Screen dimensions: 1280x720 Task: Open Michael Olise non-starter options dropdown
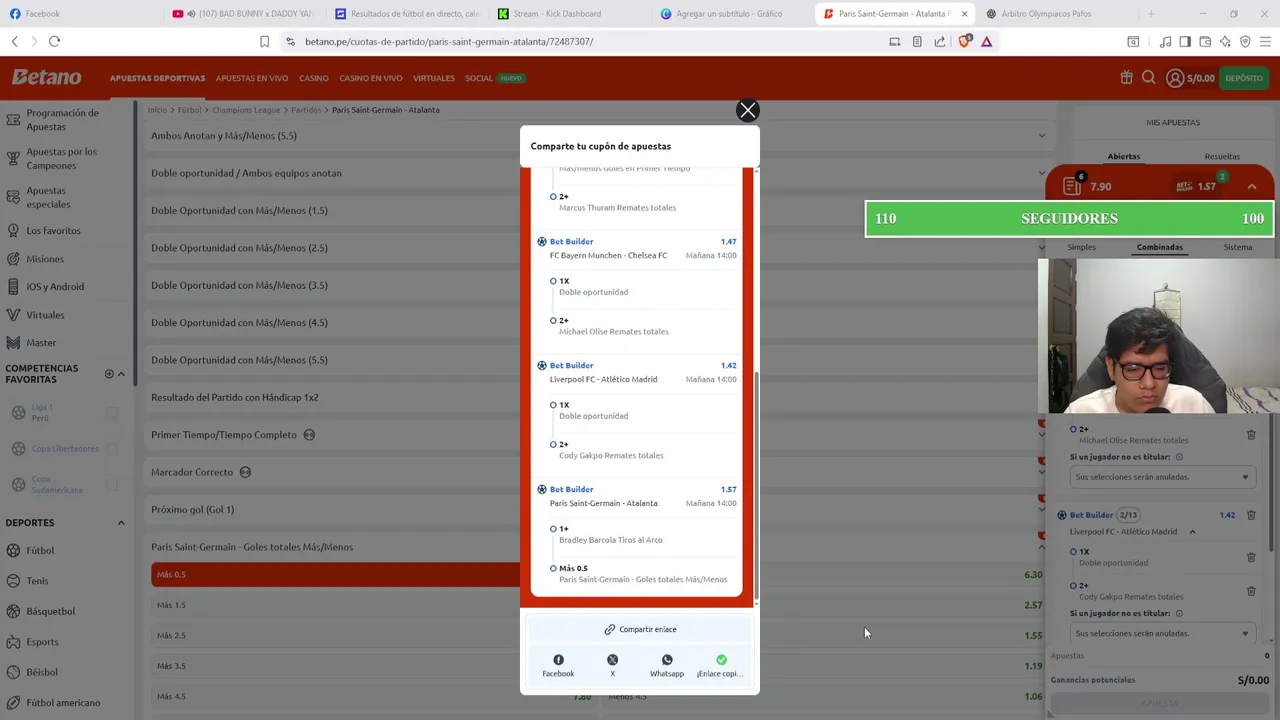coord(1162,477)
